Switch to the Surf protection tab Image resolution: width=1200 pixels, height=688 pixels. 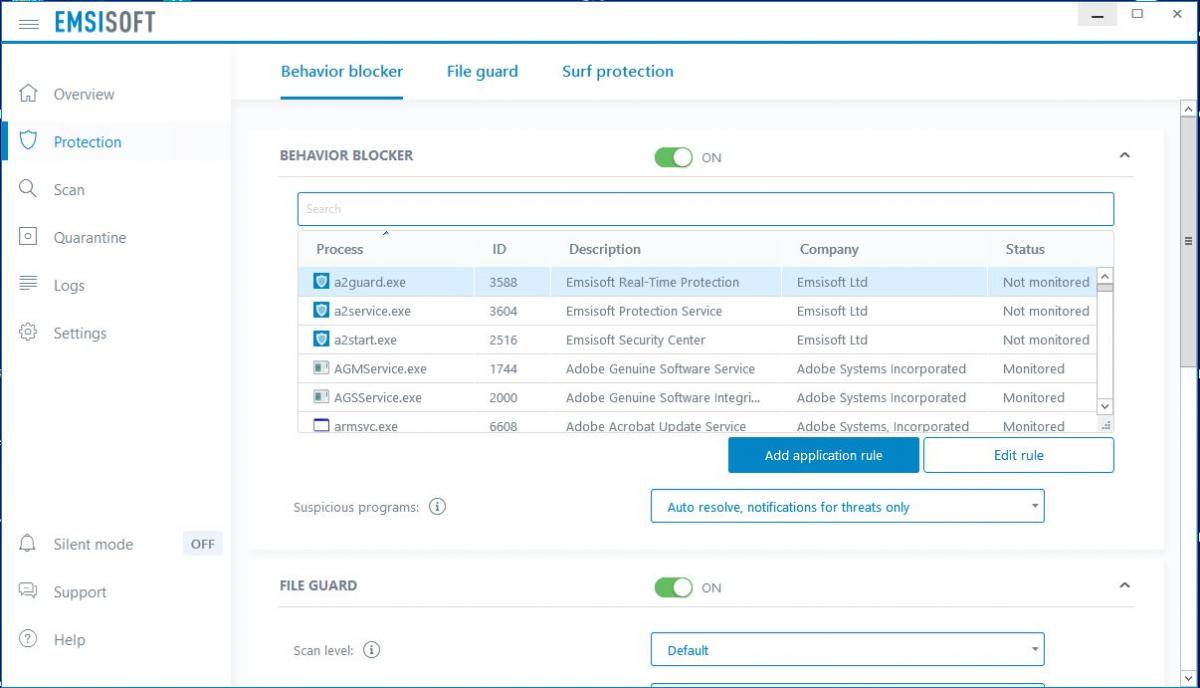617,71
